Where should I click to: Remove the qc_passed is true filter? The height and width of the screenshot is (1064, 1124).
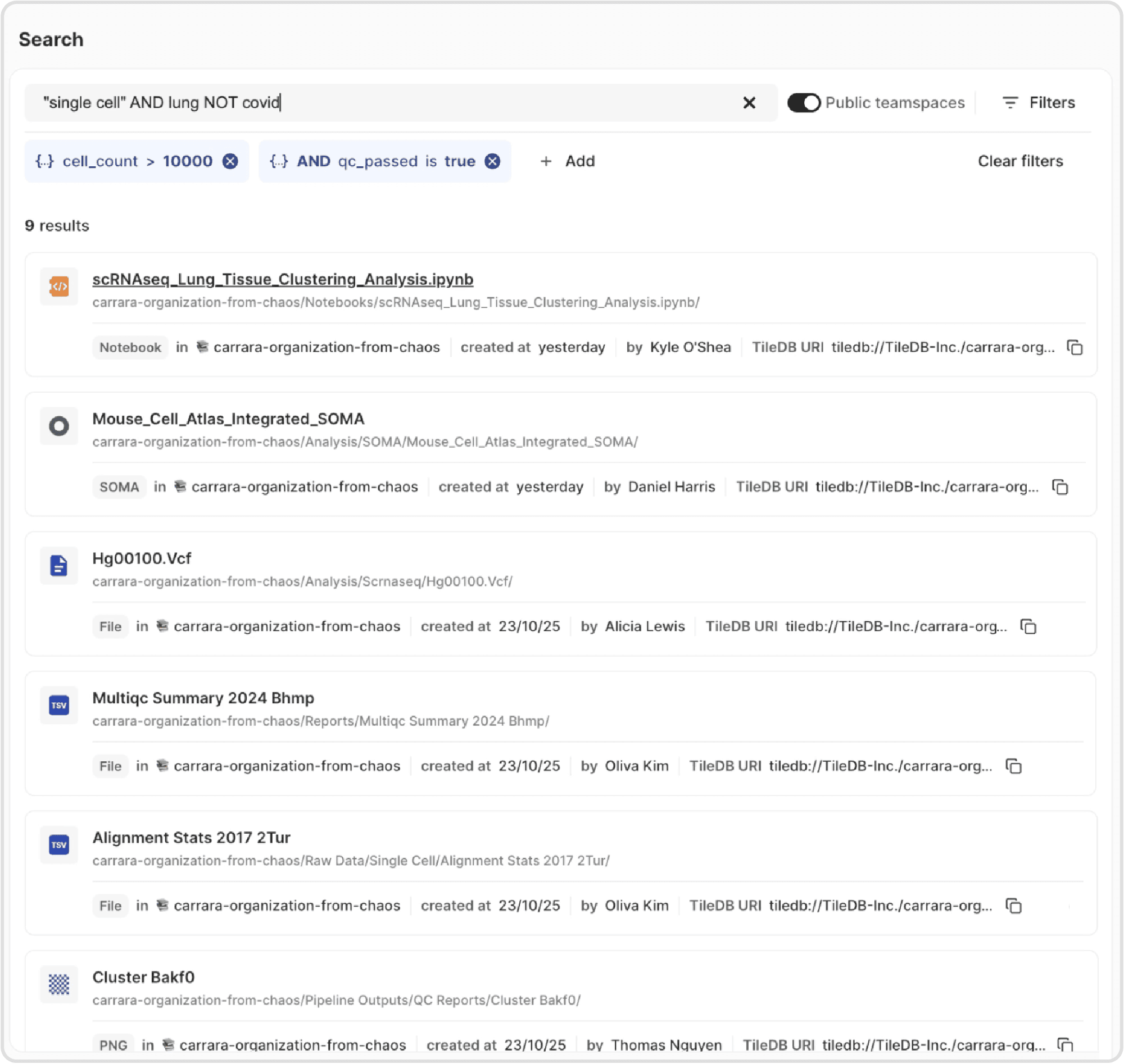pyautogui.click(x=492, y=161)
